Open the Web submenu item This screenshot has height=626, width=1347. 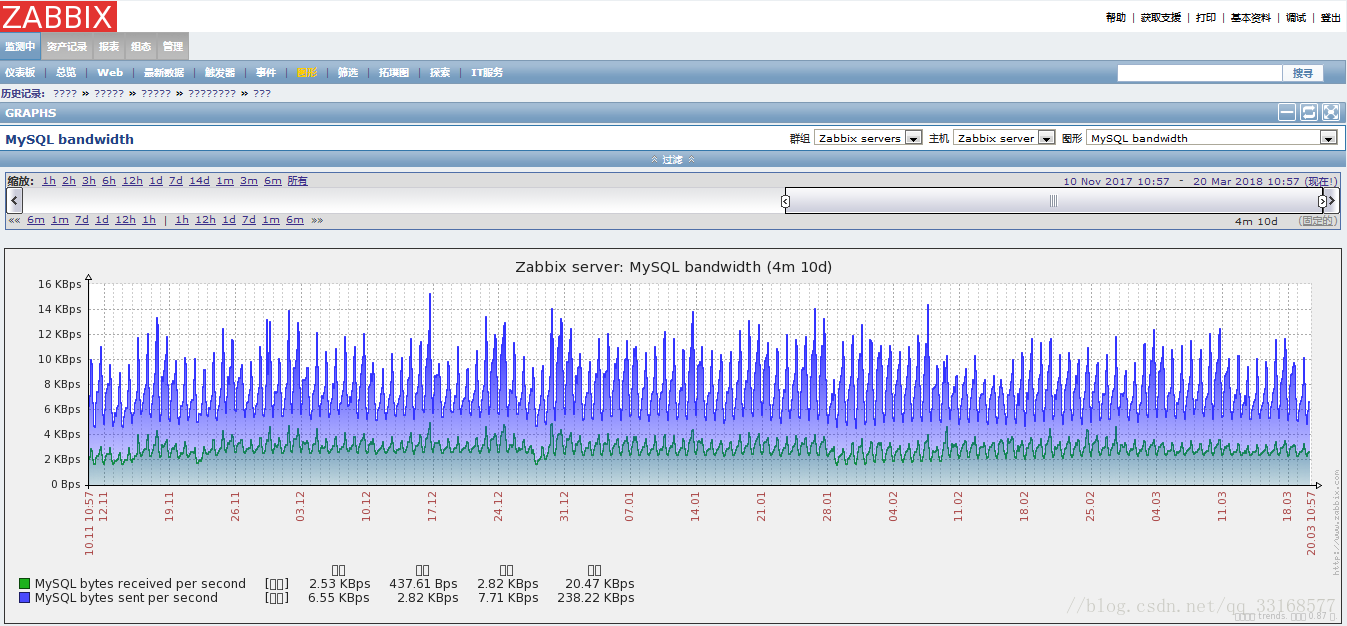[110, 73]
